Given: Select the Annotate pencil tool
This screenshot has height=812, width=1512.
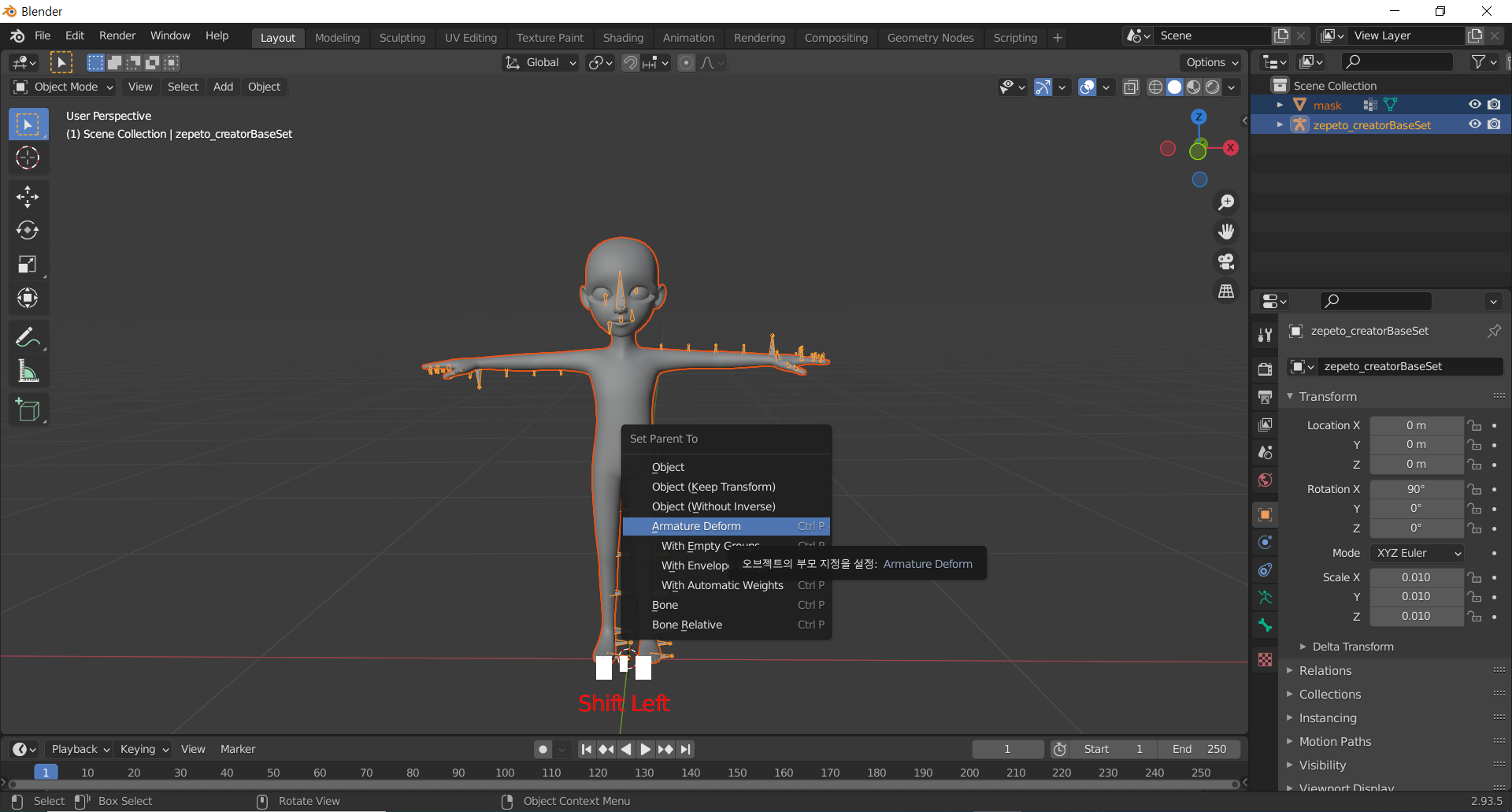Looking at the screenshot, I should pos(28,337).
